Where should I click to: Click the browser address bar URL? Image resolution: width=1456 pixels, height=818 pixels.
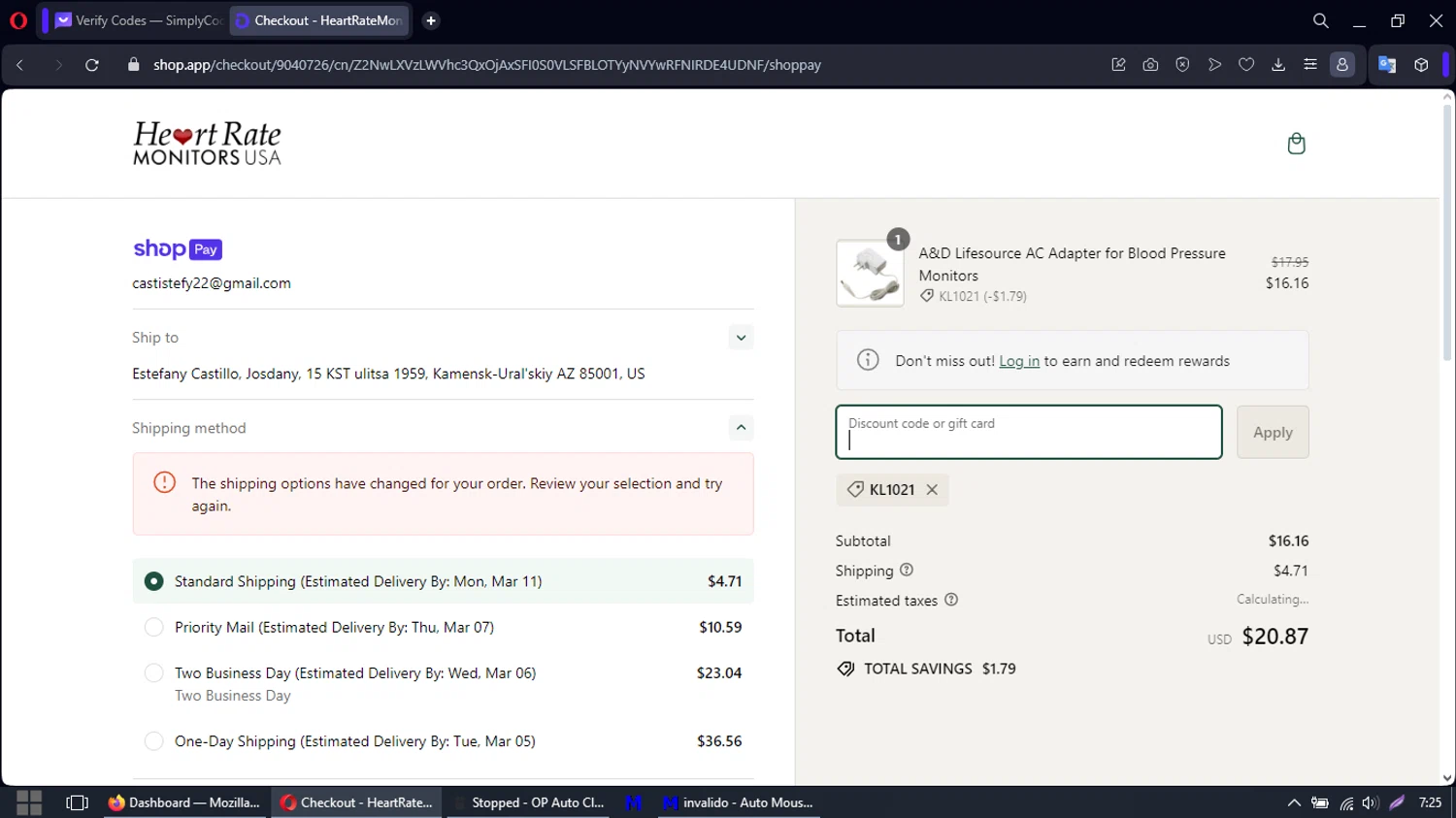coord(487,65)
